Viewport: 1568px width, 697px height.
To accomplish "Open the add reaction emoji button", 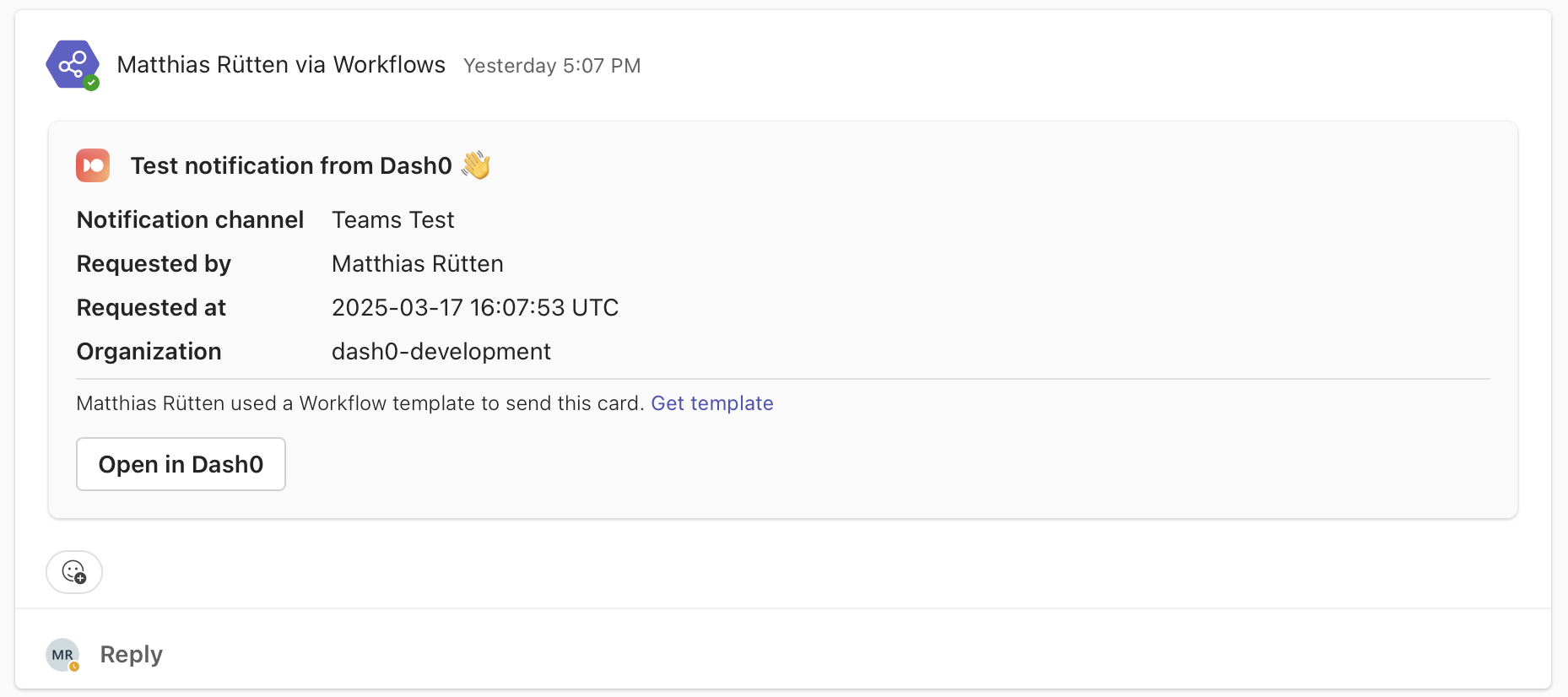I will tap(74, 572).
